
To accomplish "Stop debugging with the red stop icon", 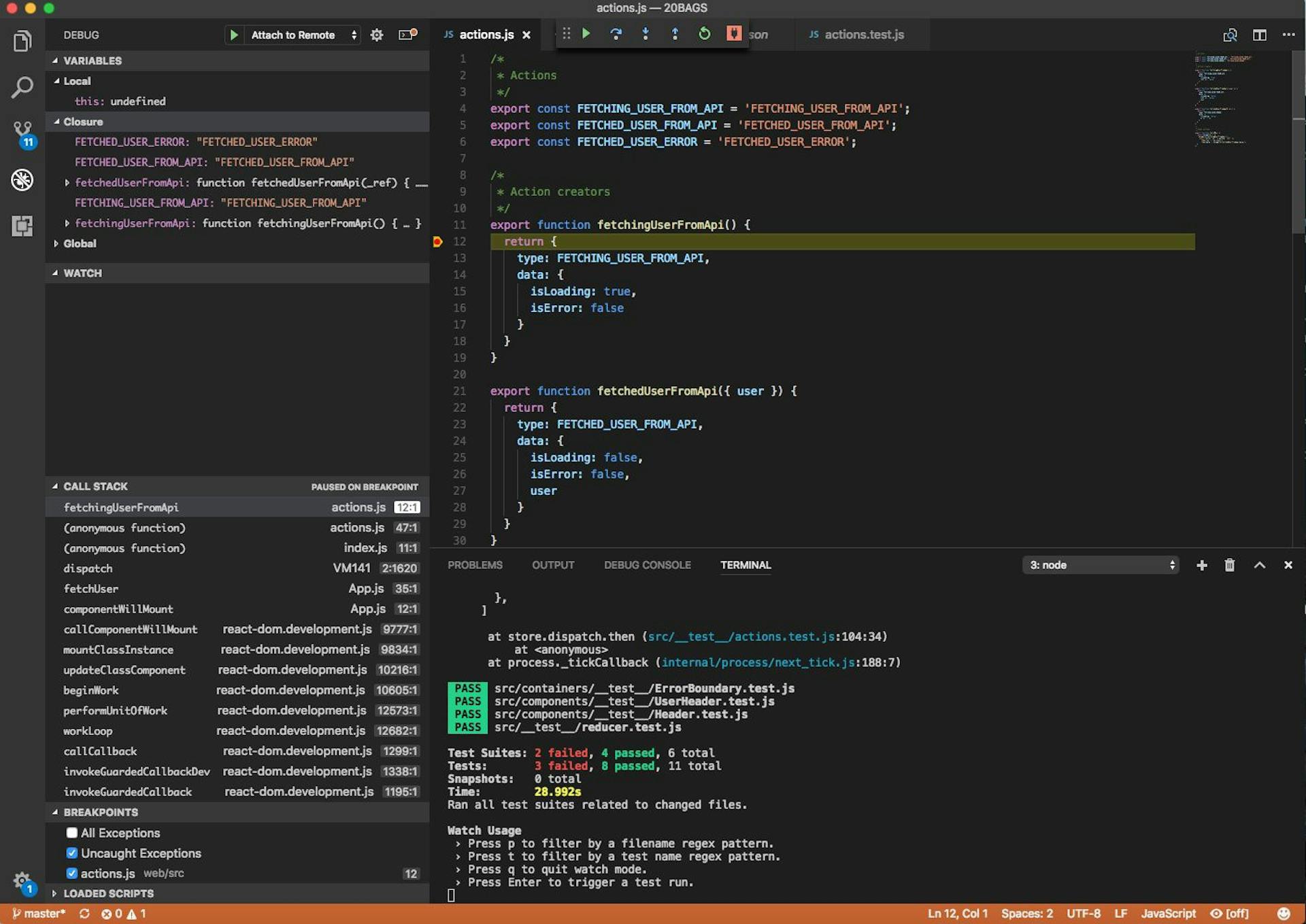I will click(733, 33).
